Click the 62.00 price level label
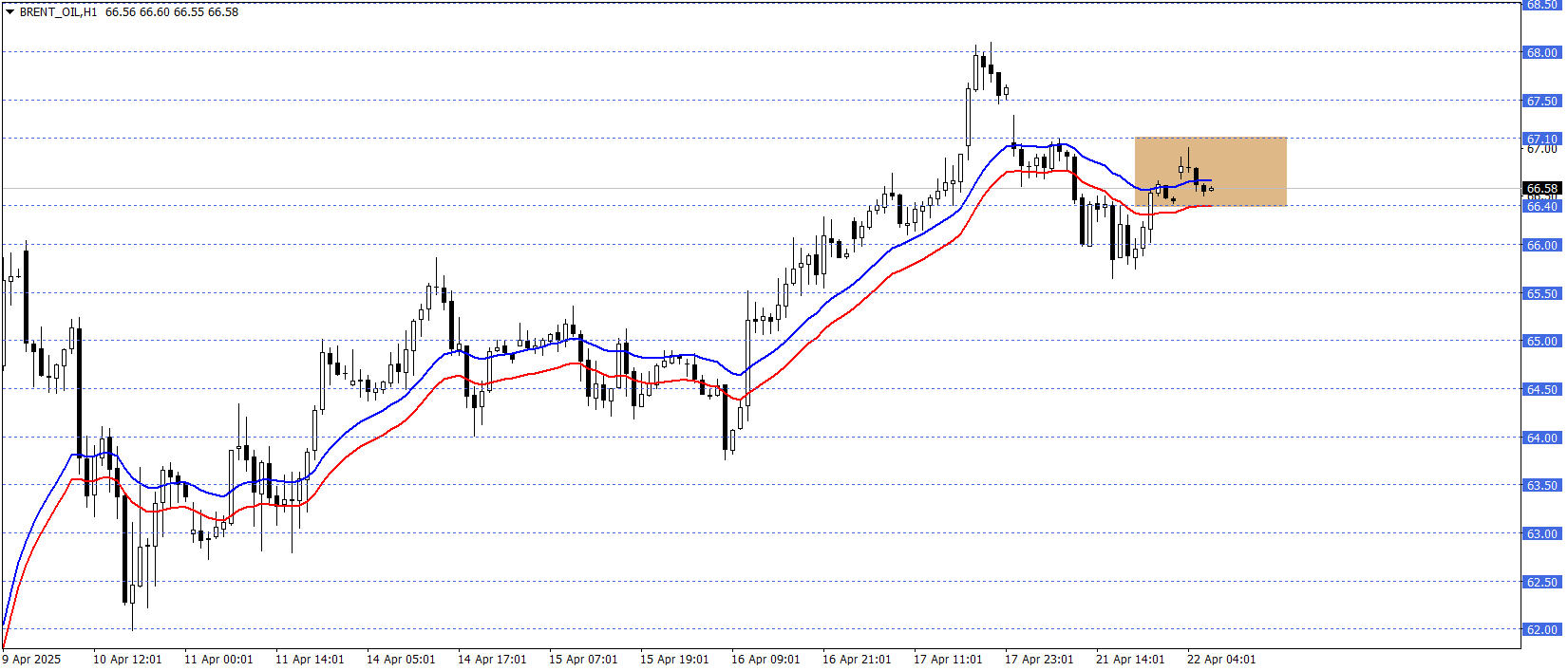 point(1541,629)
